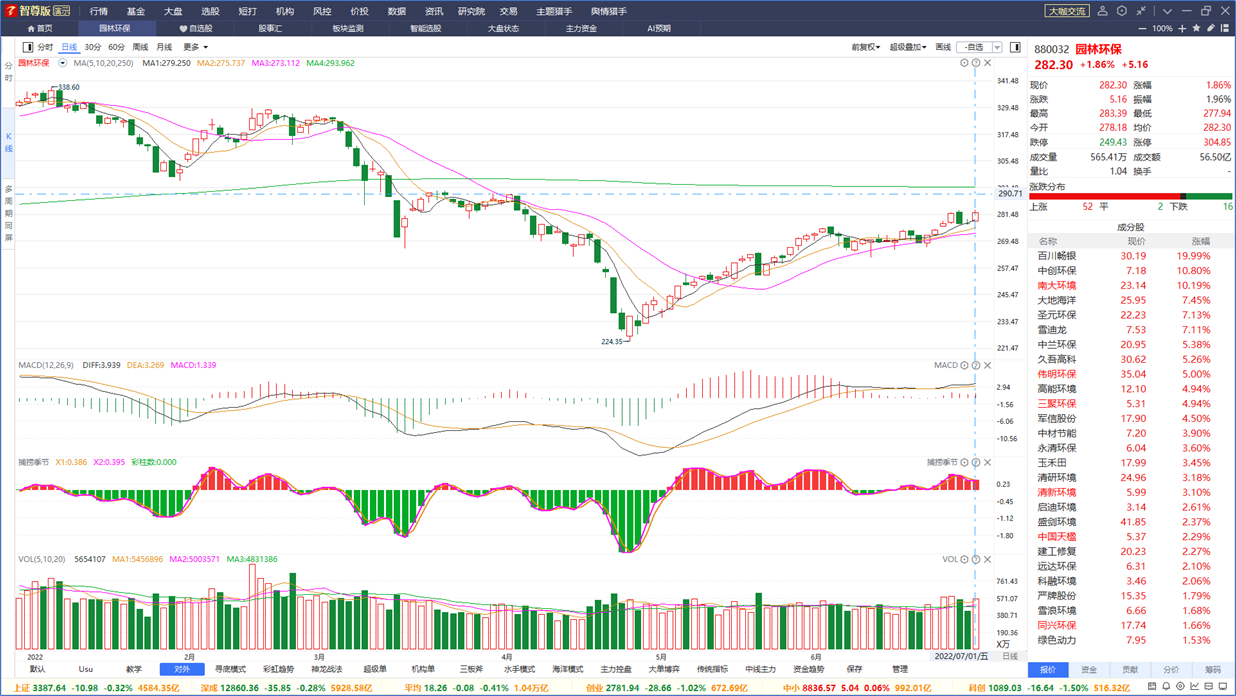This screenshot has width=1236, height=696.
Task: Open the 捕捞季节 panel help question icon
Action: pos(976,462)
